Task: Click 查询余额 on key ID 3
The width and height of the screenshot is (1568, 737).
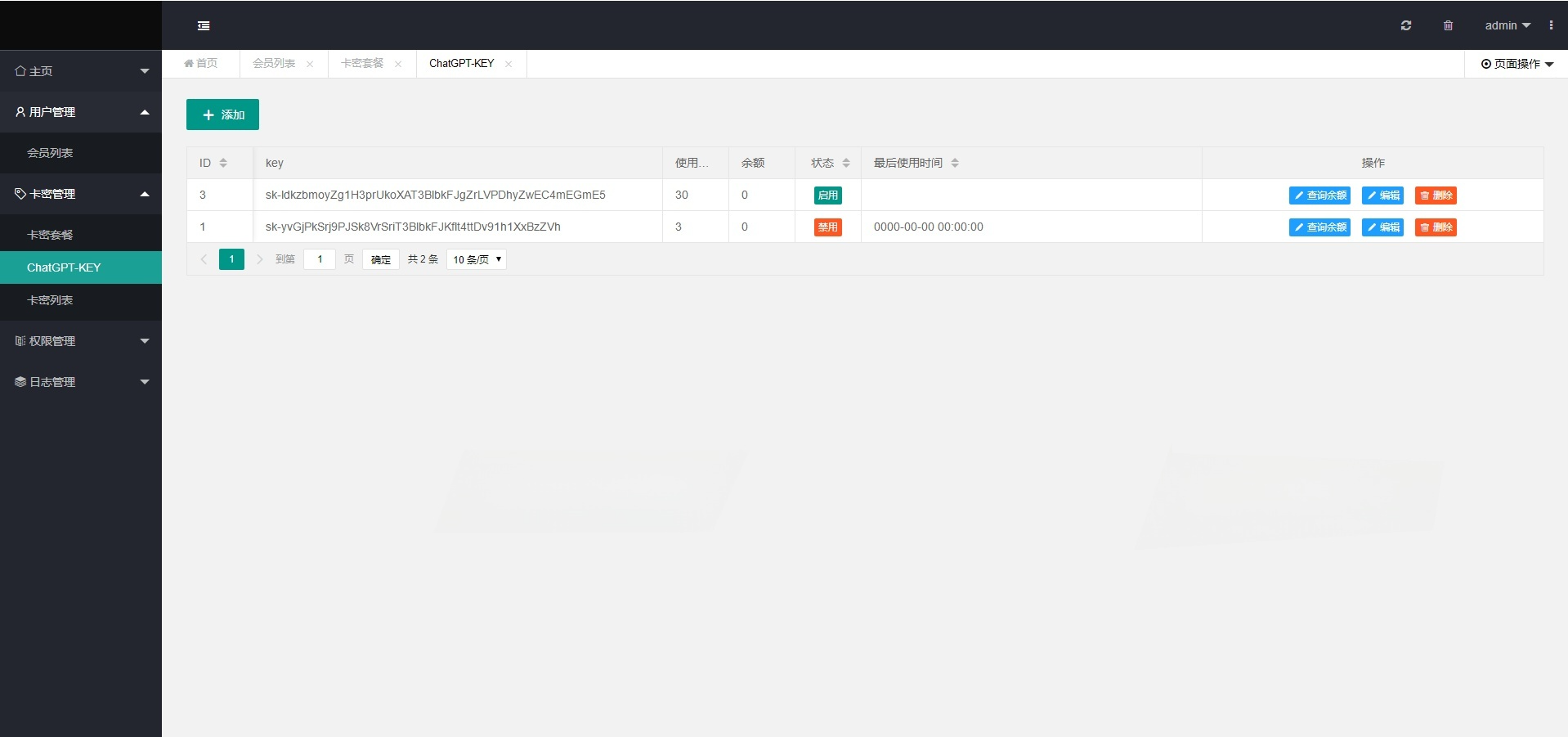Action: tap(1319, 195)
